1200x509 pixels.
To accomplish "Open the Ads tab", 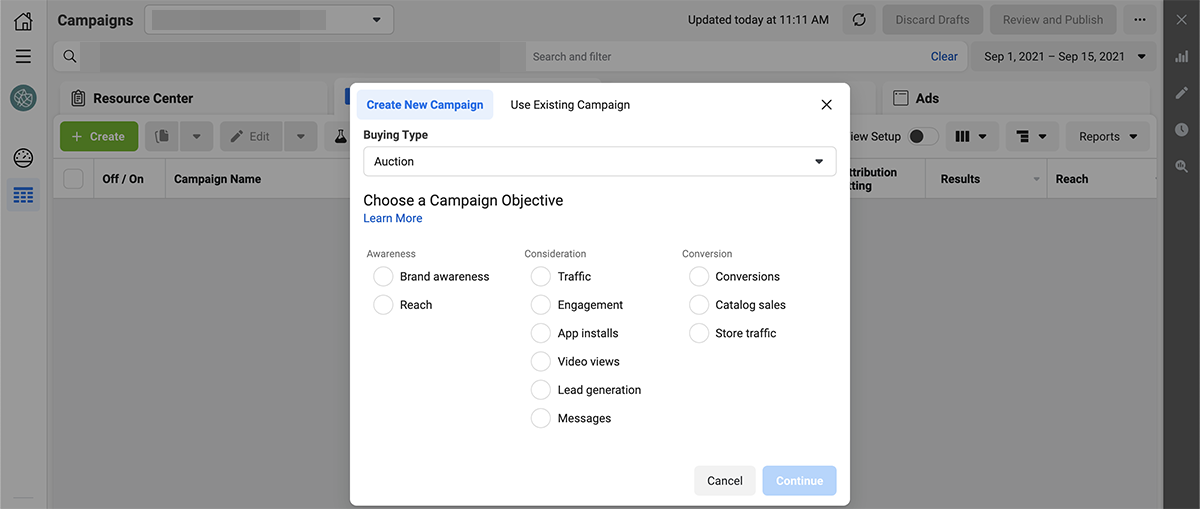I will click(x=926, y=99).
